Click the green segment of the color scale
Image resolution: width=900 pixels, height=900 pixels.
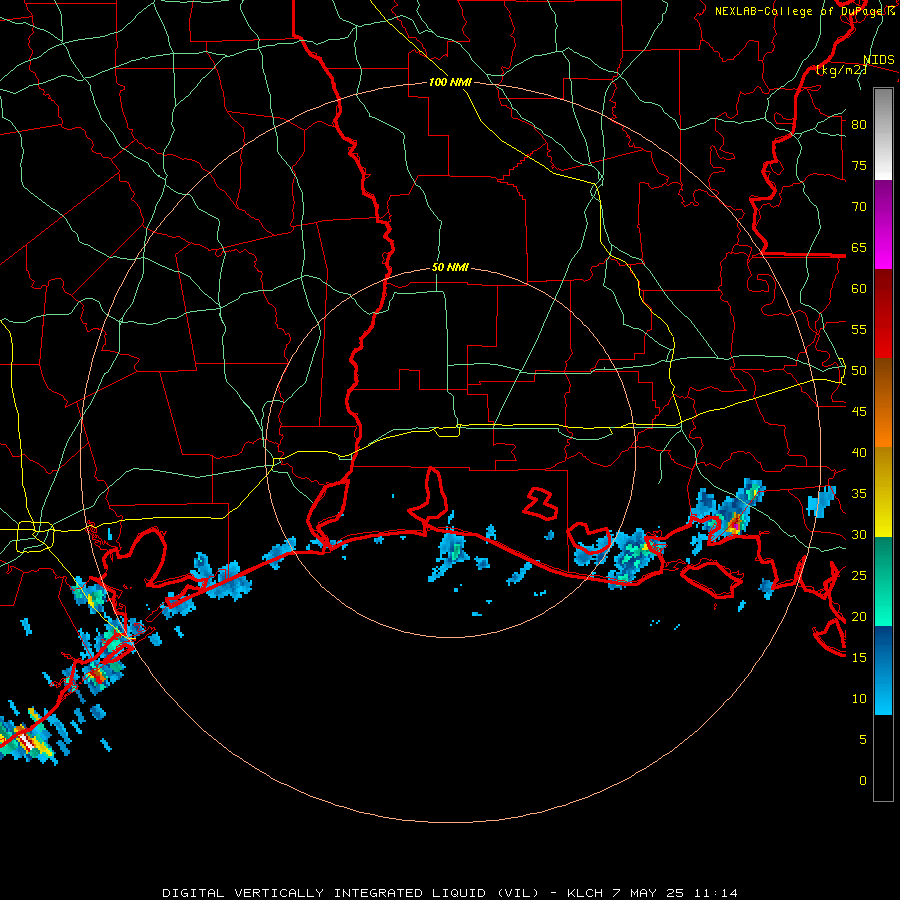tap(883, 581)
